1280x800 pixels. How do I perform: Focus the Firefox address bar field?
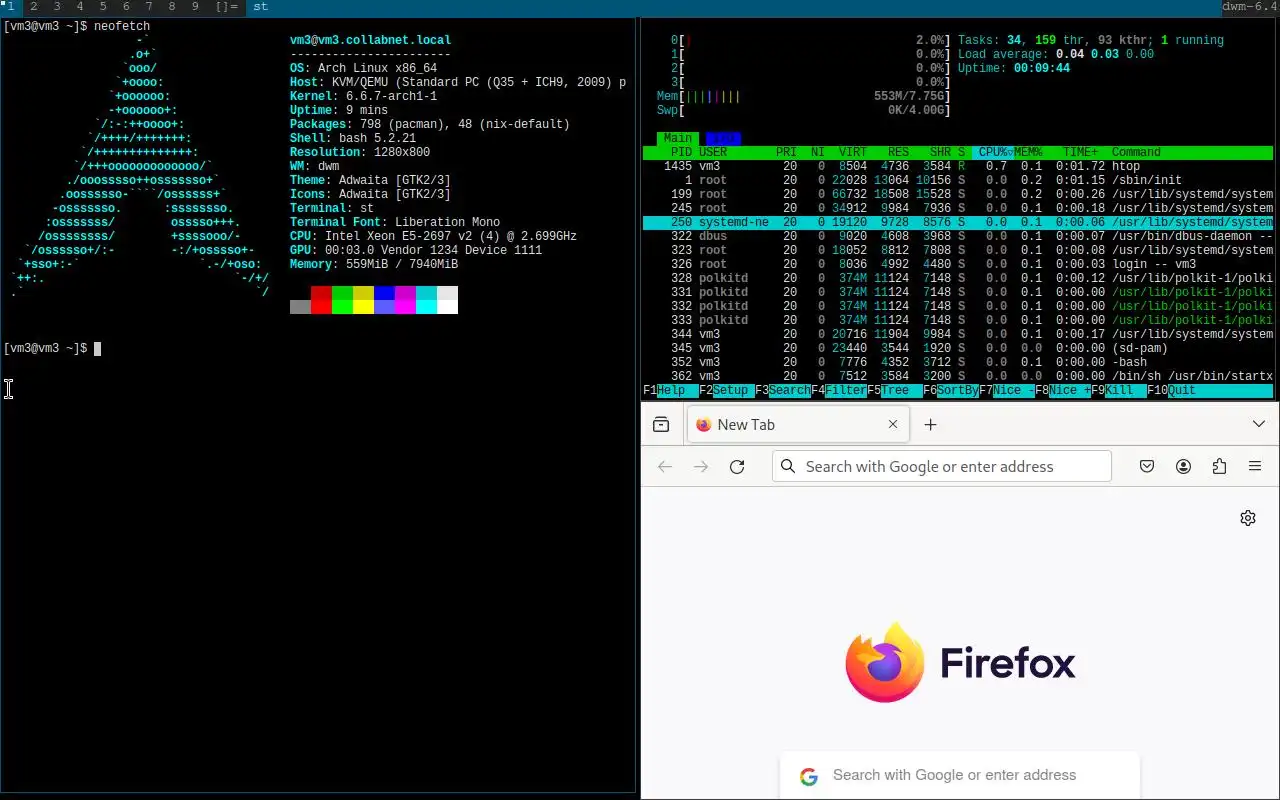click(x=942, y=467)
